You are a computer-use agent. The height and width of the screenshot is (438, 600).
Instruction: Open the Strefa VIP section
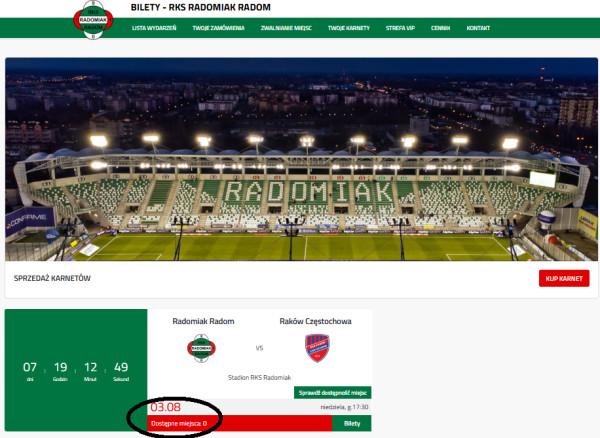click(x=400, y=28)
